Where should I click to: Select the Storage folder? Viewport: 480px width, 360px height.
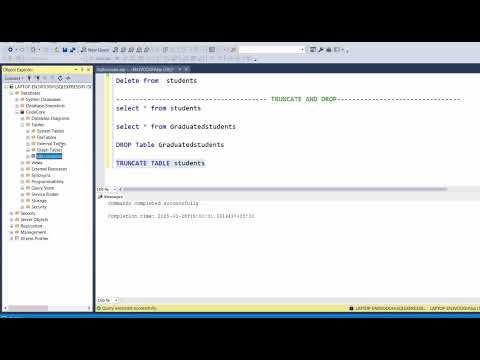[x=39, y=201]
